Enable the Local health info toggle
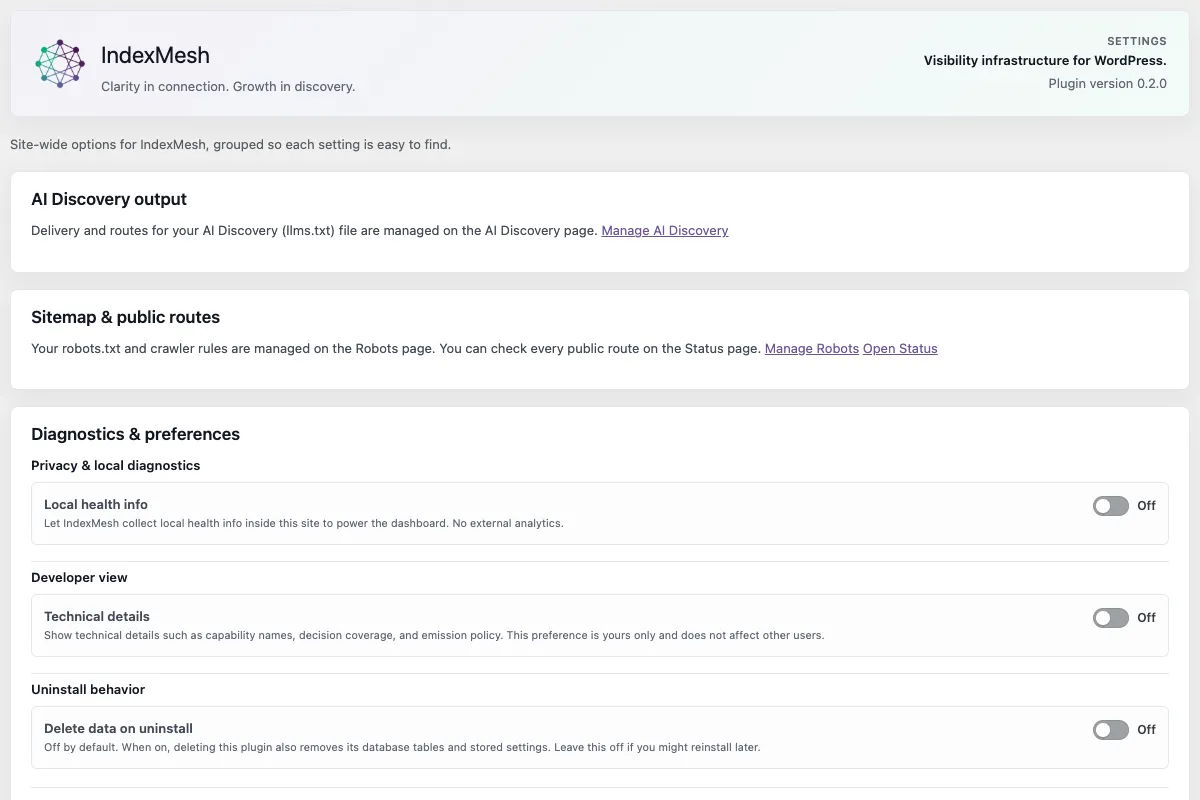This screenshot has width=1200, height=800. click(x=1110, y=506)
